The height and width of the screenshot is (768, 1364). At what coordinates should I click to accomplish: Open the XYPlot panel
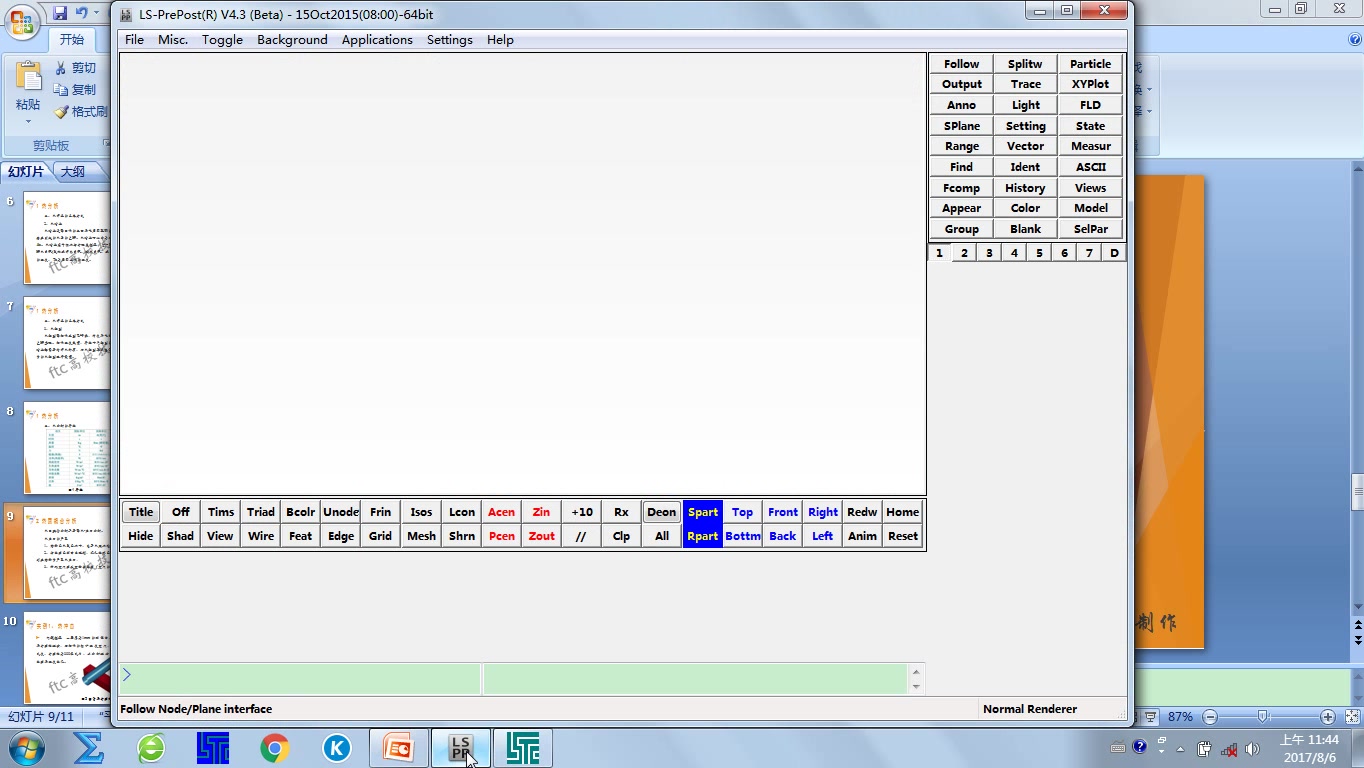[1090, 84]
